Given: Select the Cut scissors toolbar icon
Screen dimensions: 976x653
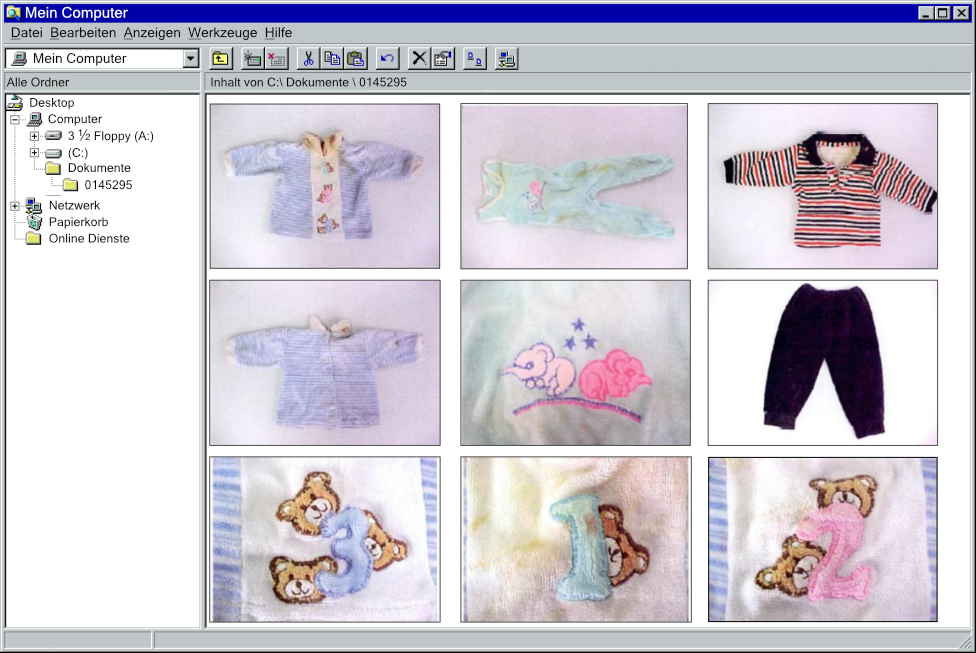Looking at the screenshot, I should [x=310, y=58].
